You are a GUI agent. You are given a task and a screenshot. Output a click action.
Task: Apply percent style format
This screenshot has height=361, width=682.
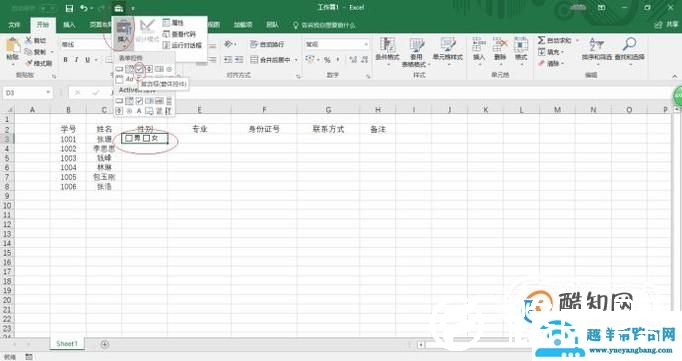(327, 60)
